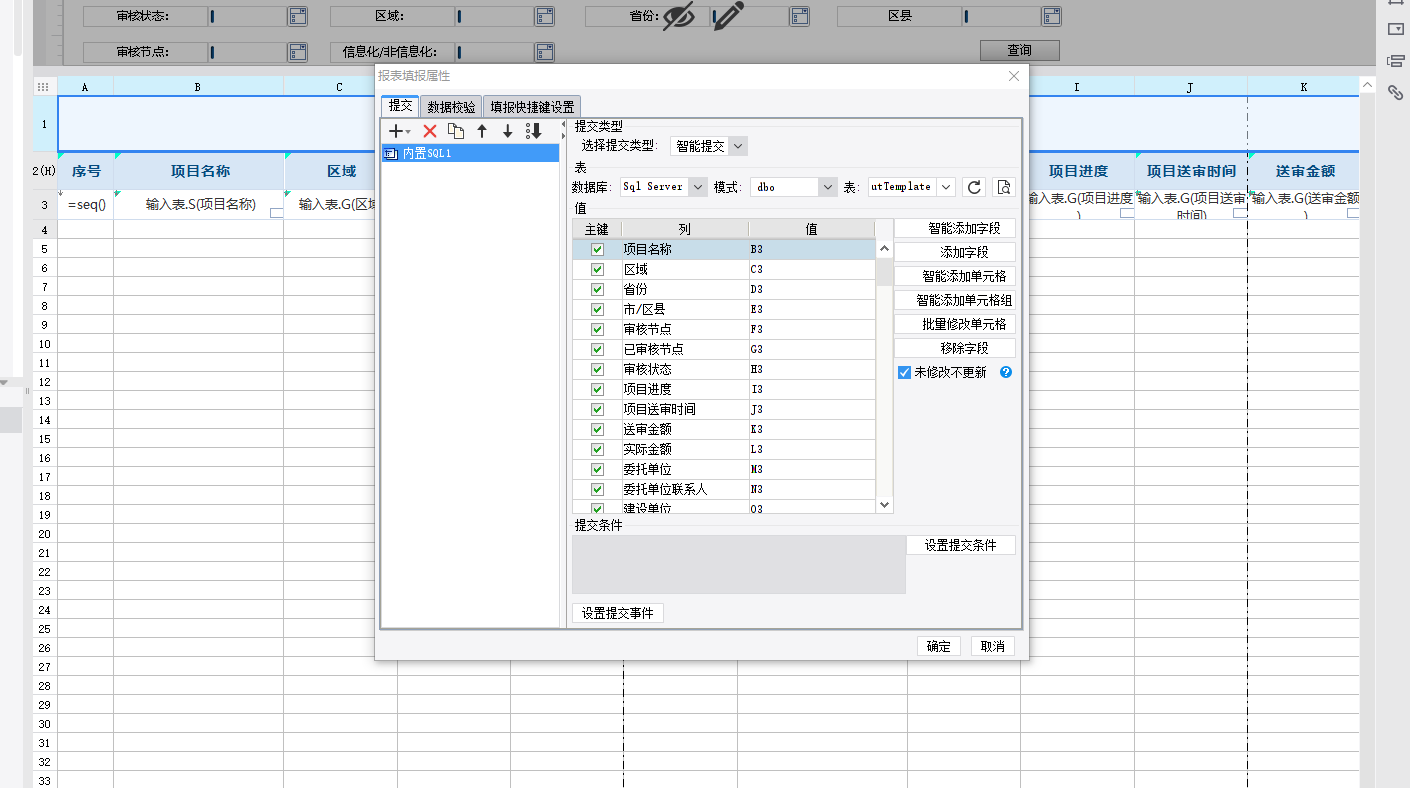
Task: Switch to the 数据校验 tab
Action: pyautogui.click(x=451, y=106)
